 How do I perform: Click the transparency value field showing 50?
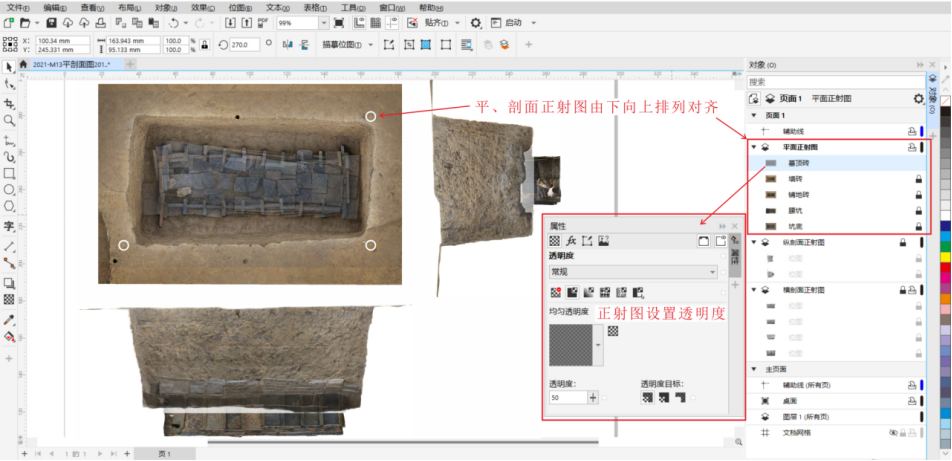coord(567,397)
